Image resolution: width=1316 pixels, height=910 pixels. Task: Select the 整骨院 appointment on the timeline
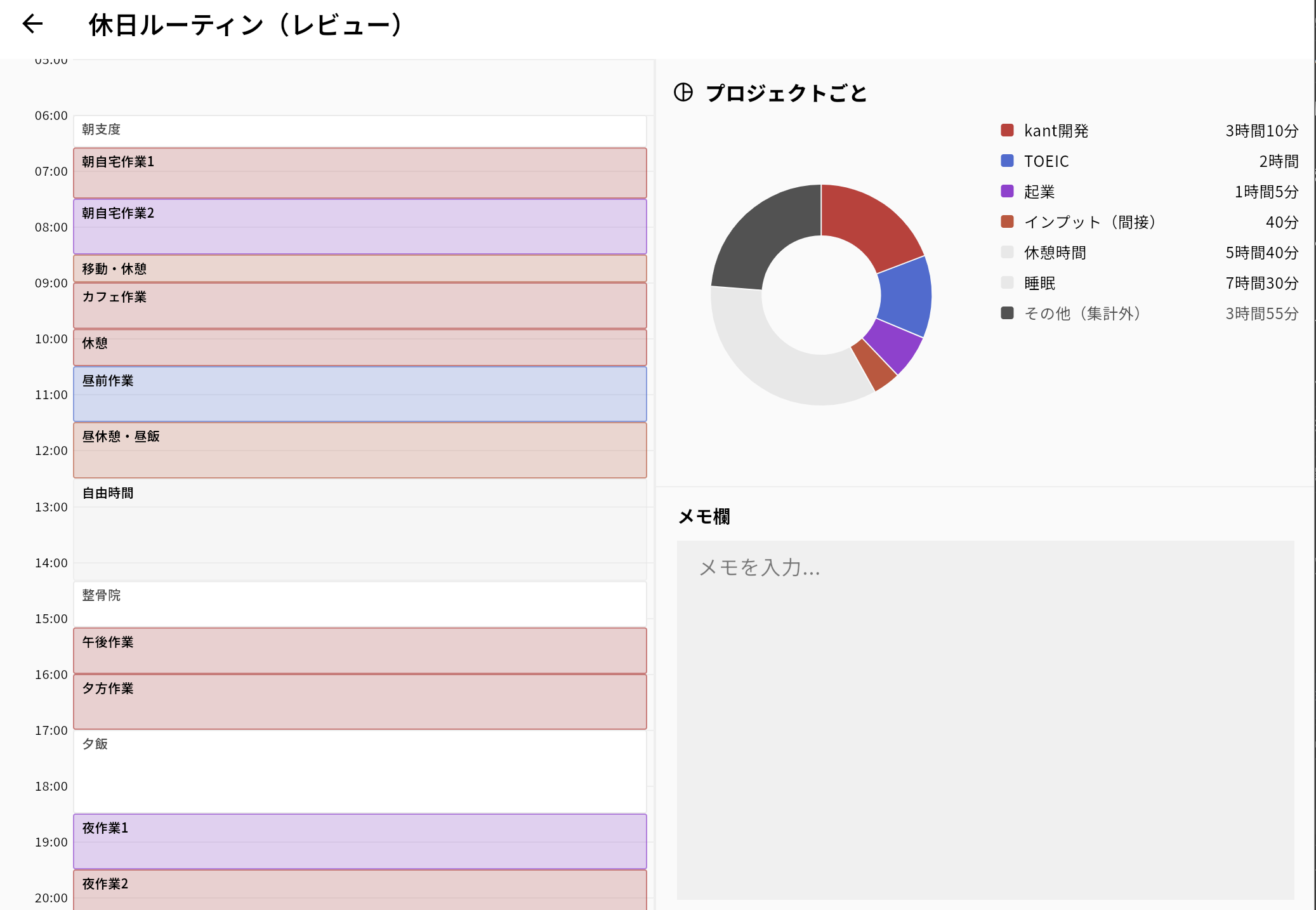[359, 603]
